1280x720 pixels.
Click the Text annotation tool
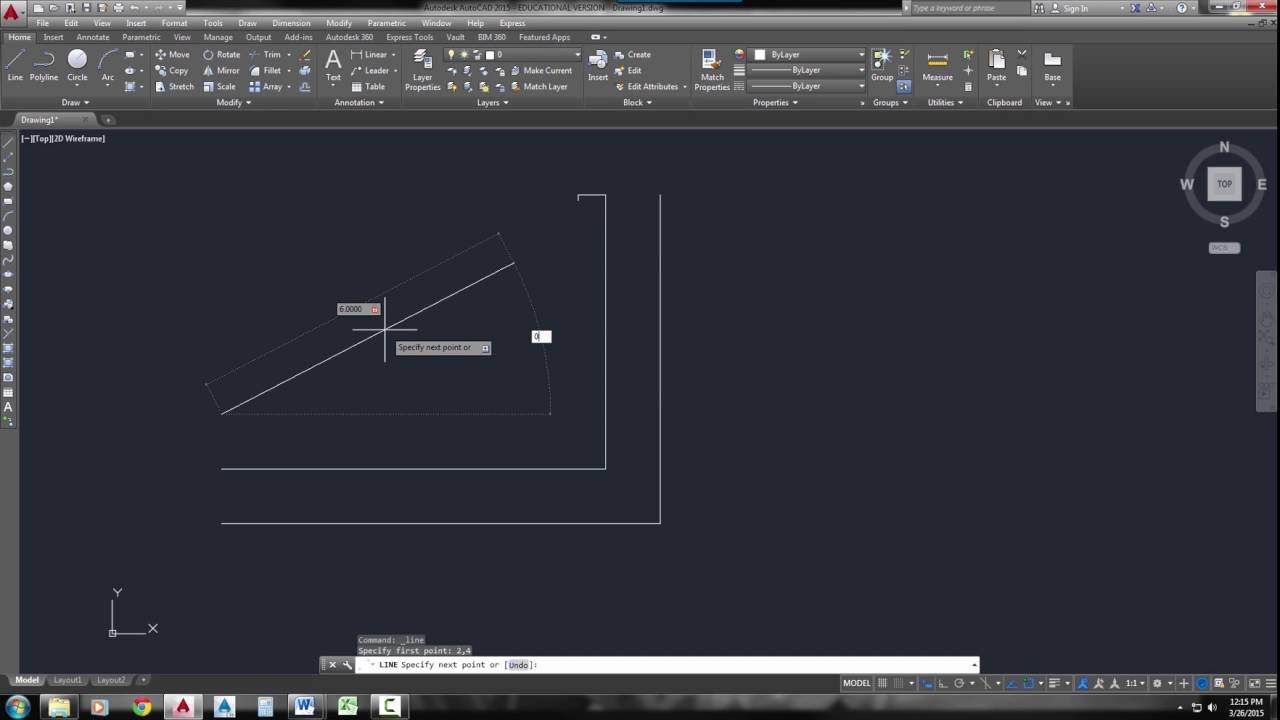[333, 66]
